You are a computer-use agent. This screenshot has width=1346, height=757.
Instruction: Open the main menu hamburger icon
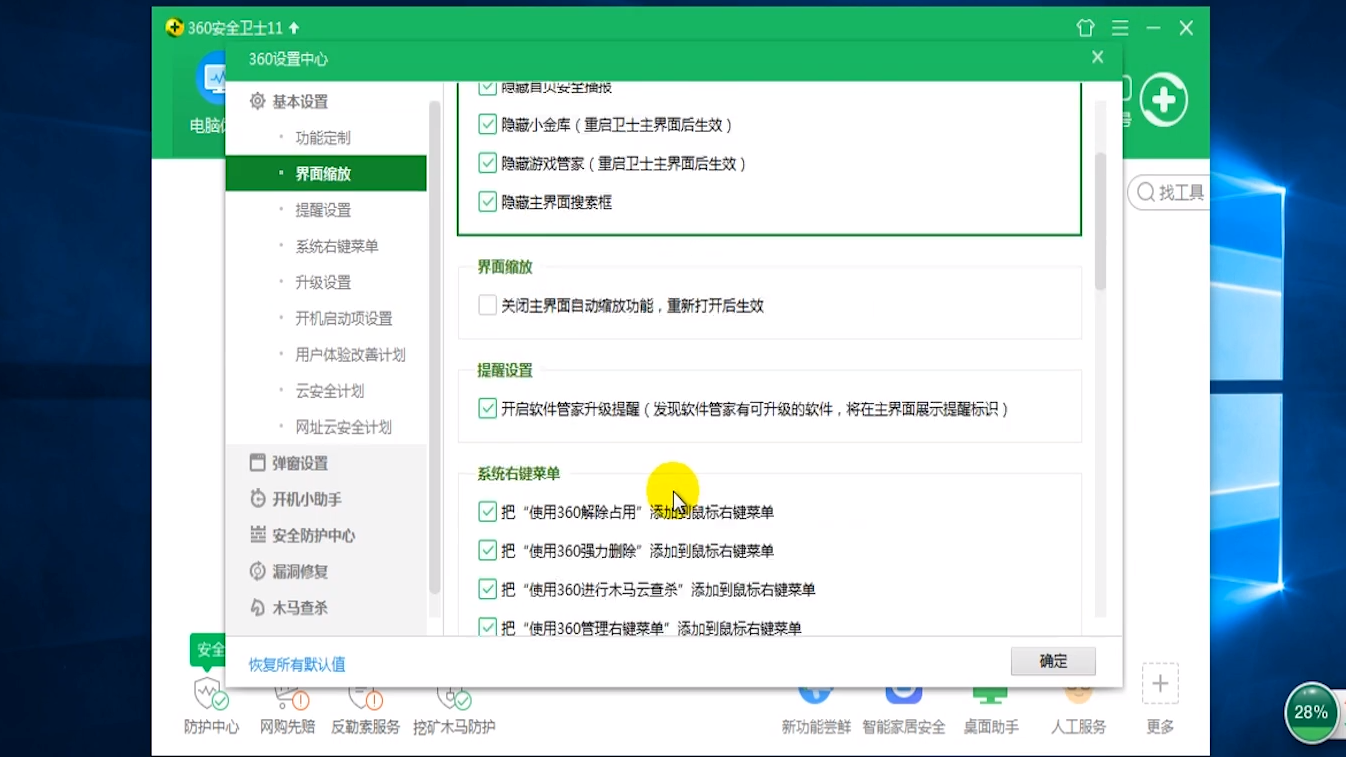tap(1120, 28)
